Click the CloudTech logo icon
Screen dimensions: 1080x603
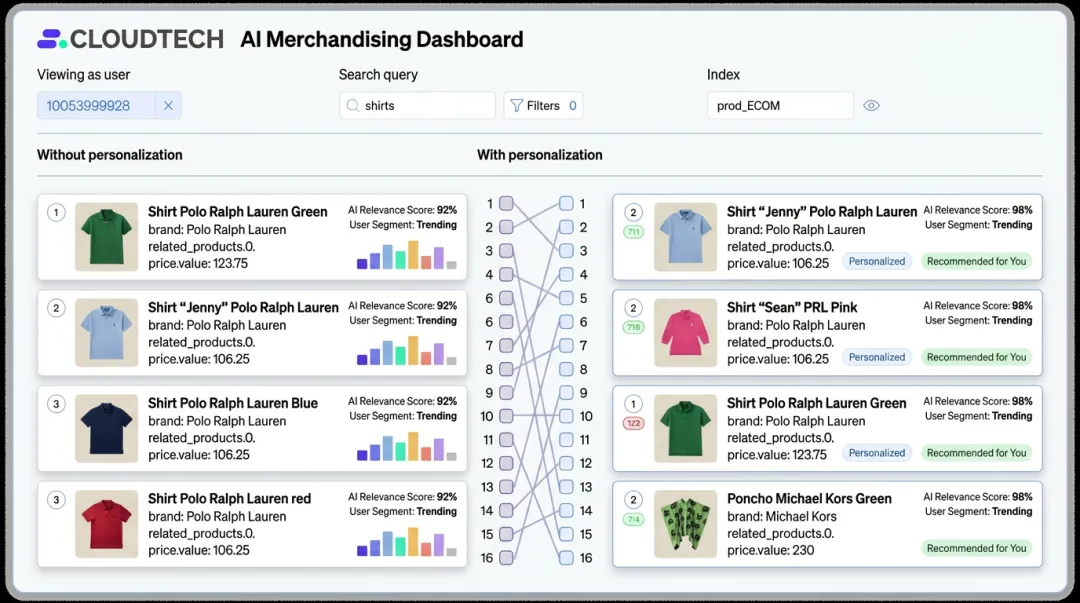pos(52,39)
